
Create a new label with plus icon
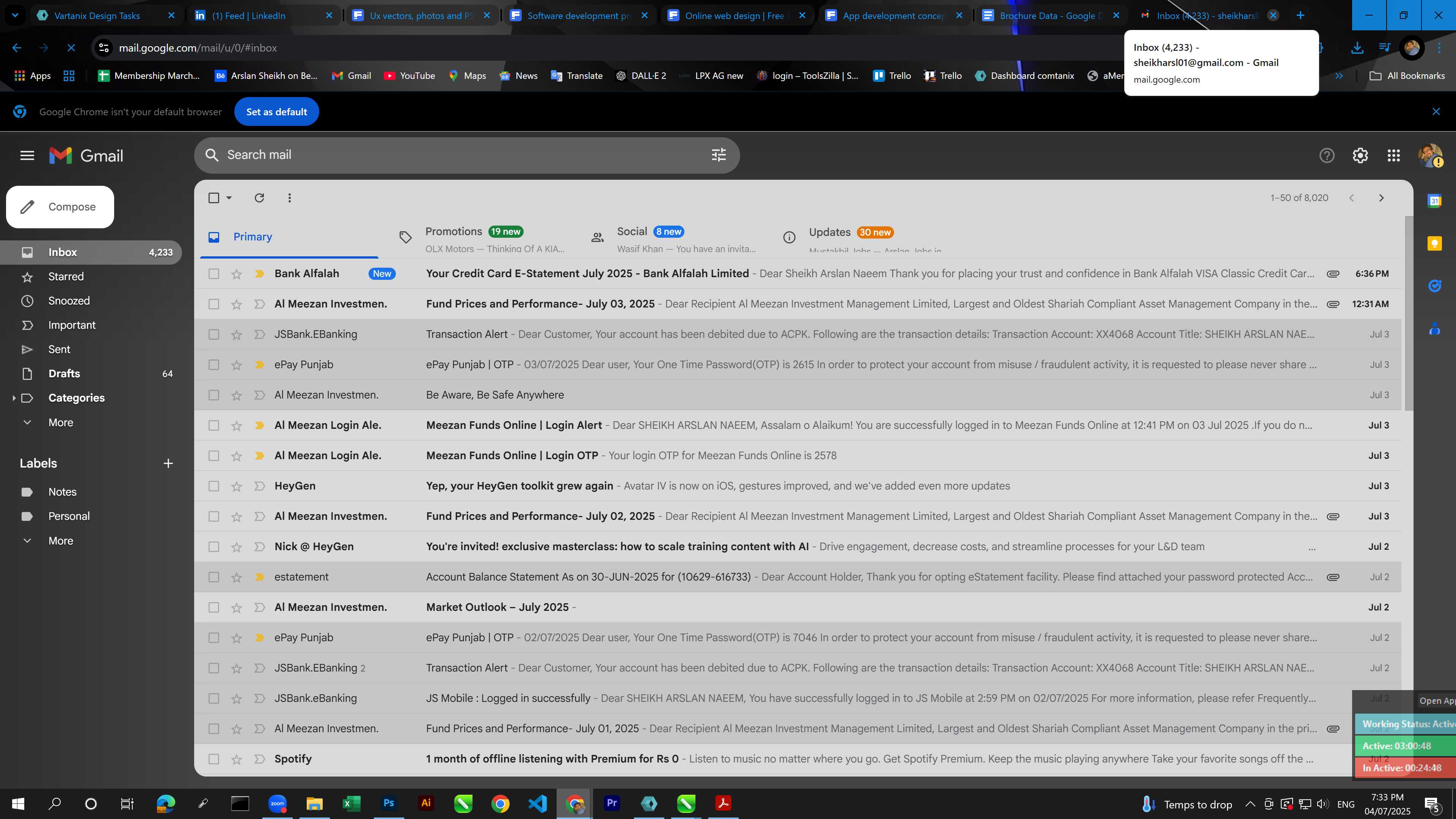[x=168, y=463]
